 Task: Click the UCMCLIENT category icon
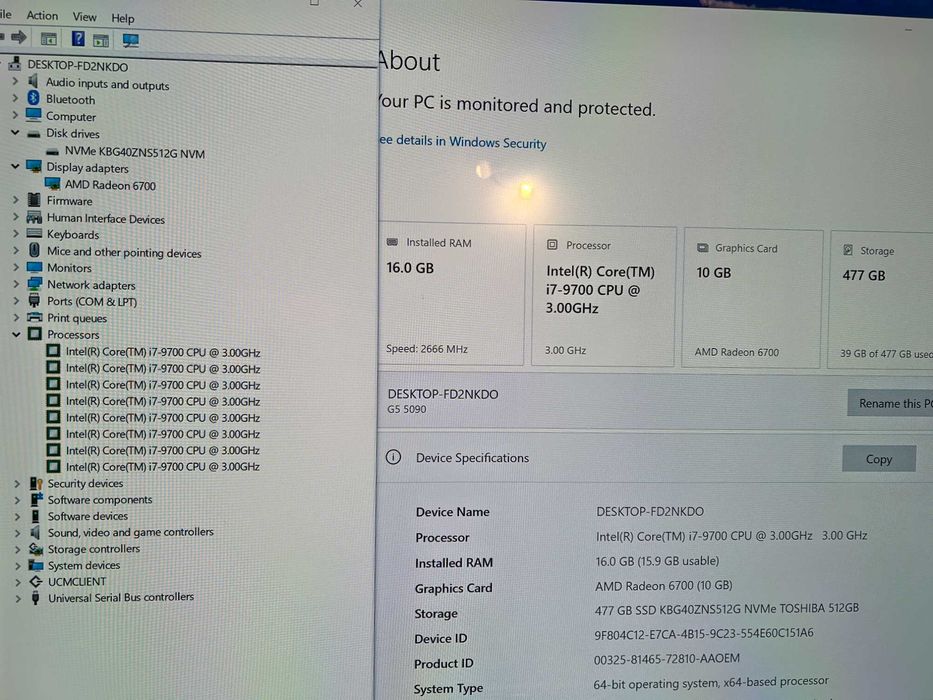click(x=36, y=581)
